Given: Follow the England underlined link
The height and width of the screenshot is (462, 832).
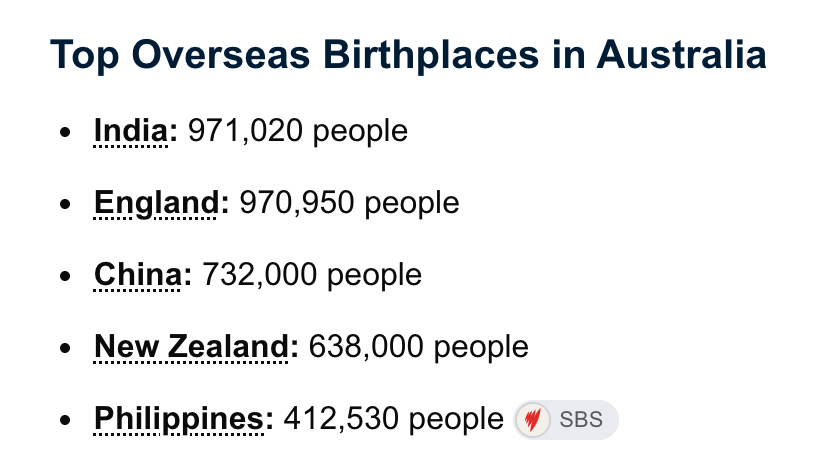Looking at the screenshot, I should pyautogui.click(x=157, y=203).
